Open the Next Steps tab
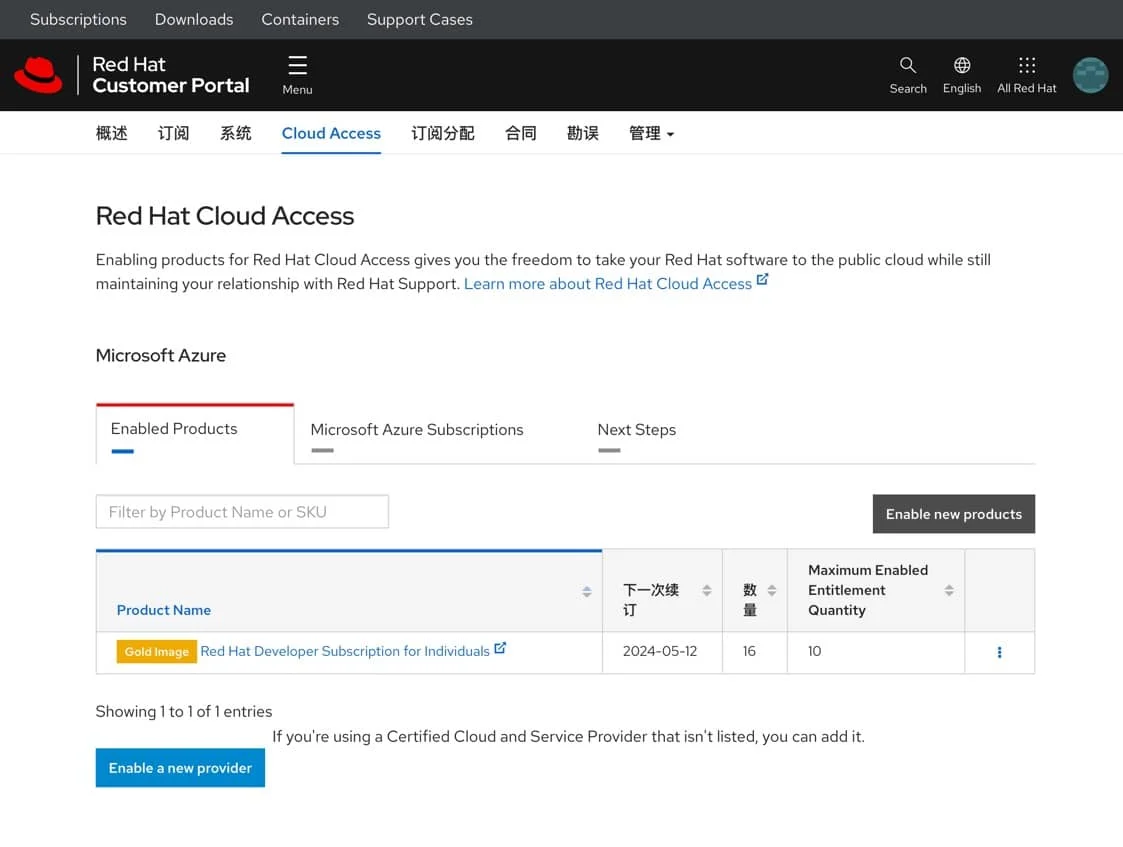The image size is (1123, 847). 636,429
